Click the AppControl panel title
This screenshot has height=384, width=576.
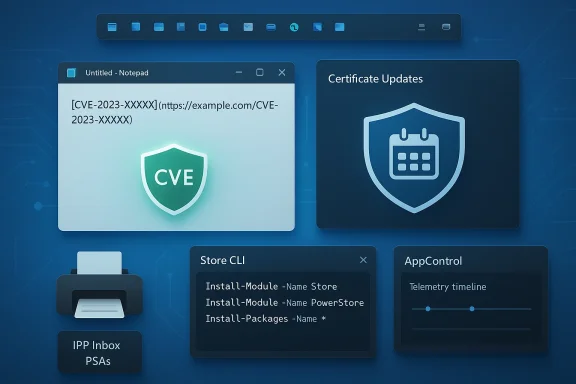pos(433,261)
